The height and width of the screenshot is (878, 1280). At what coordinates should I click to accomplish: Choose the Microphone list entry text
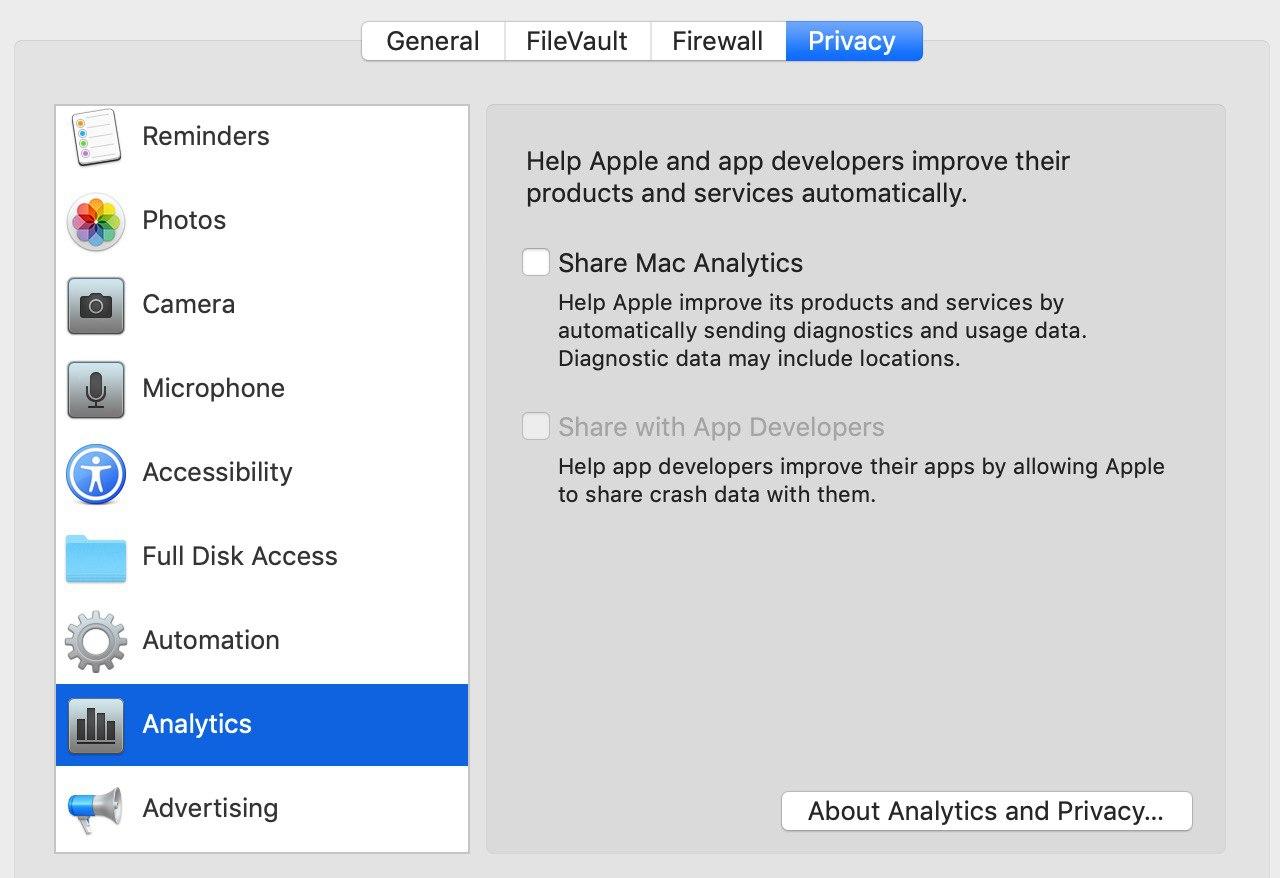click(213, 389)
